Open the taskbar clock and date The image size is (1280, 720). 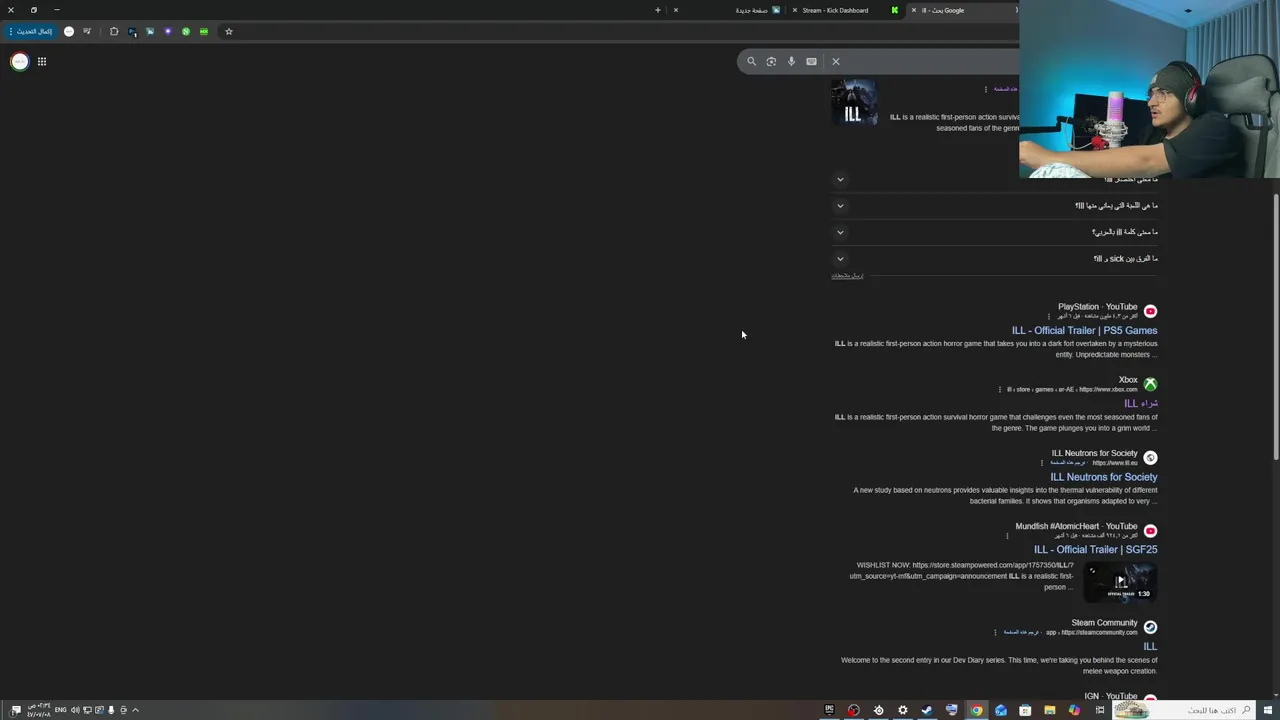38,710
